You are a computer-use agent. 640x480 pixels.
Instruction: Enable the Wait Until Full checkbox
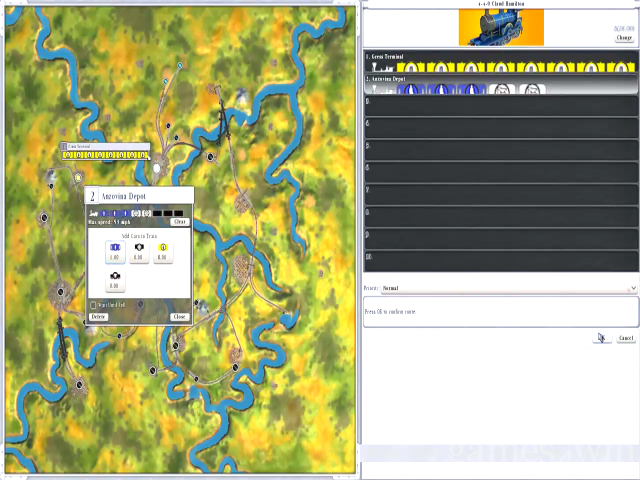click(x=94, y=305)
